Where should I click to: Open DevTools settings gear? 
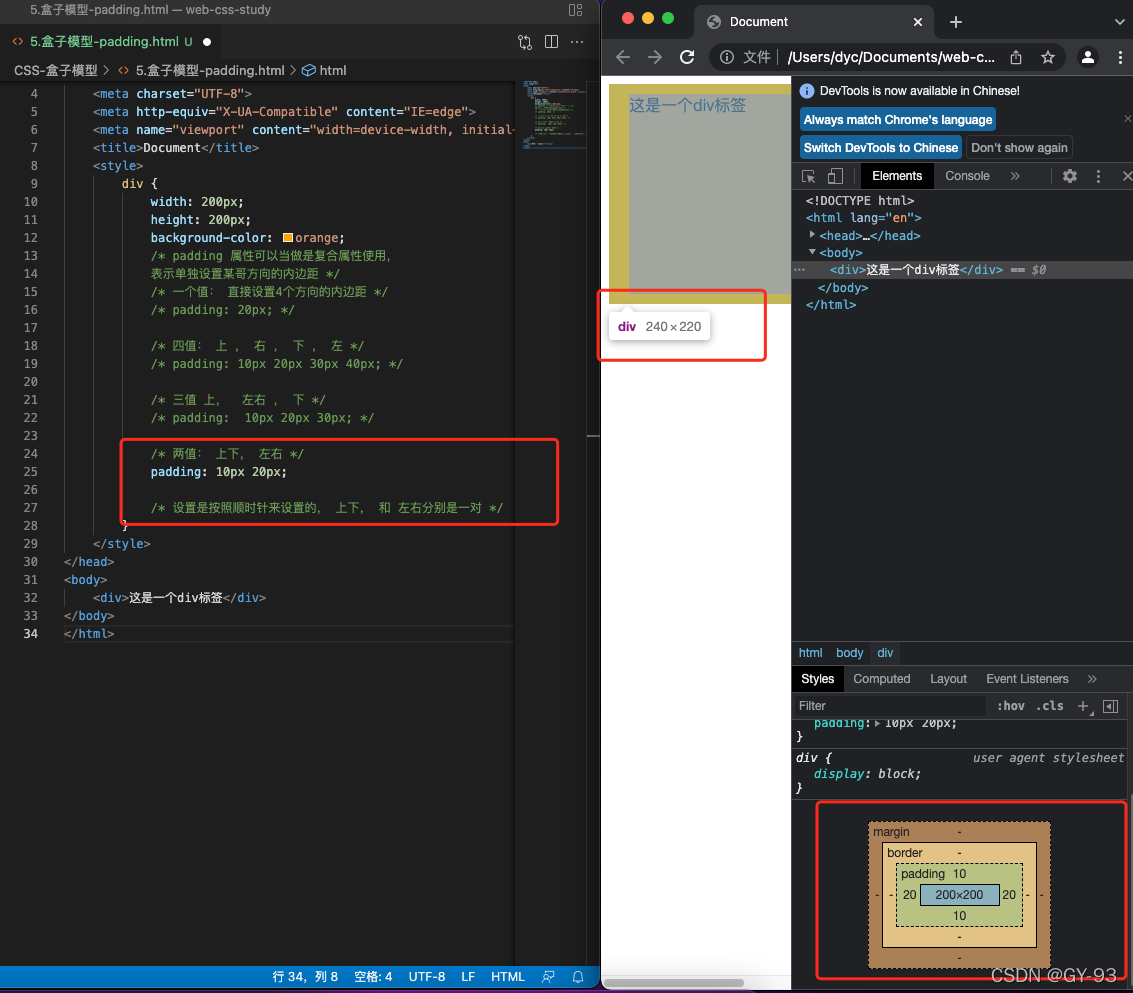tap(1069, 176)
